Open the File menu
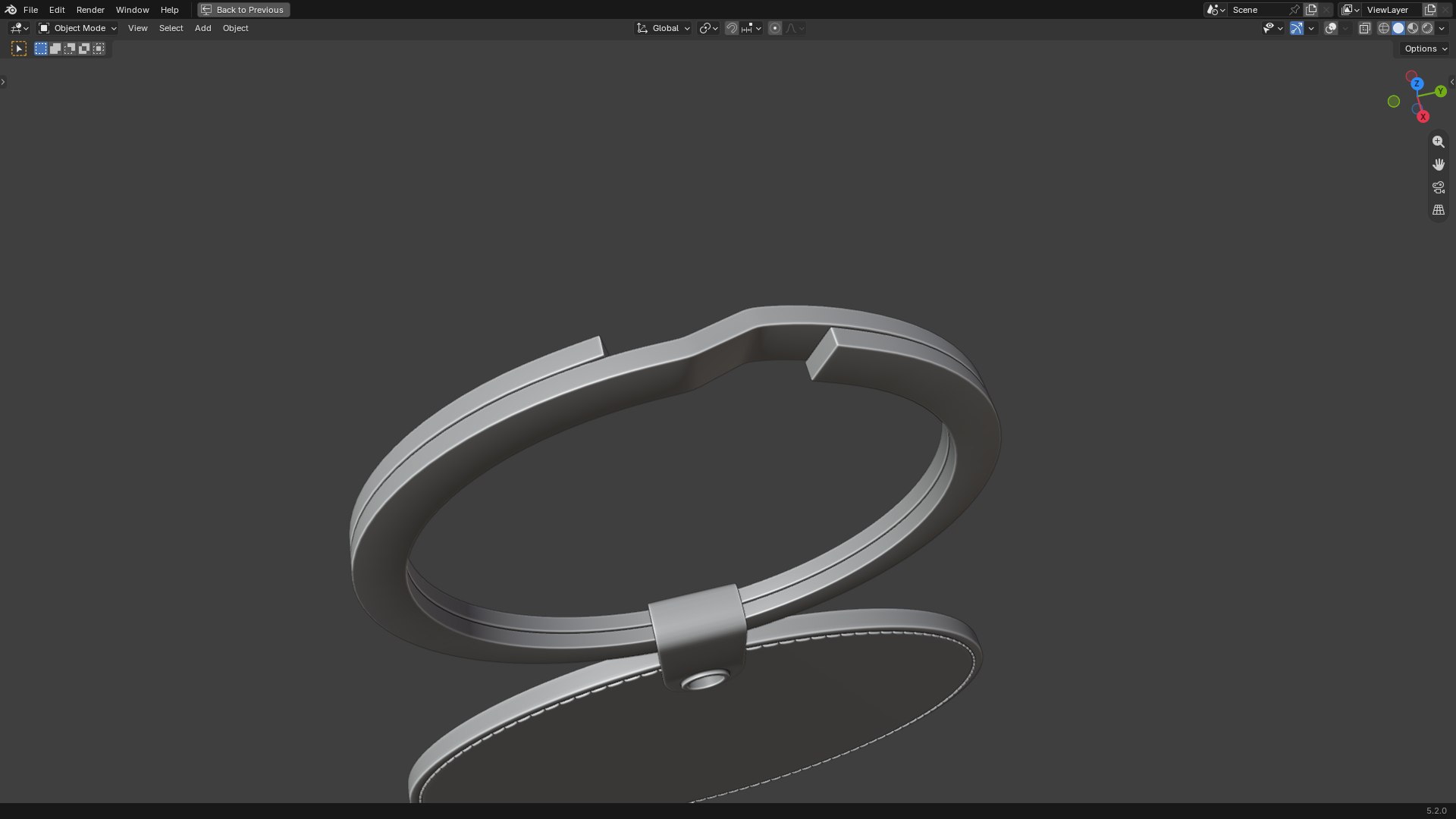The height and width of the screenshot is (819, 1456). 30,10
